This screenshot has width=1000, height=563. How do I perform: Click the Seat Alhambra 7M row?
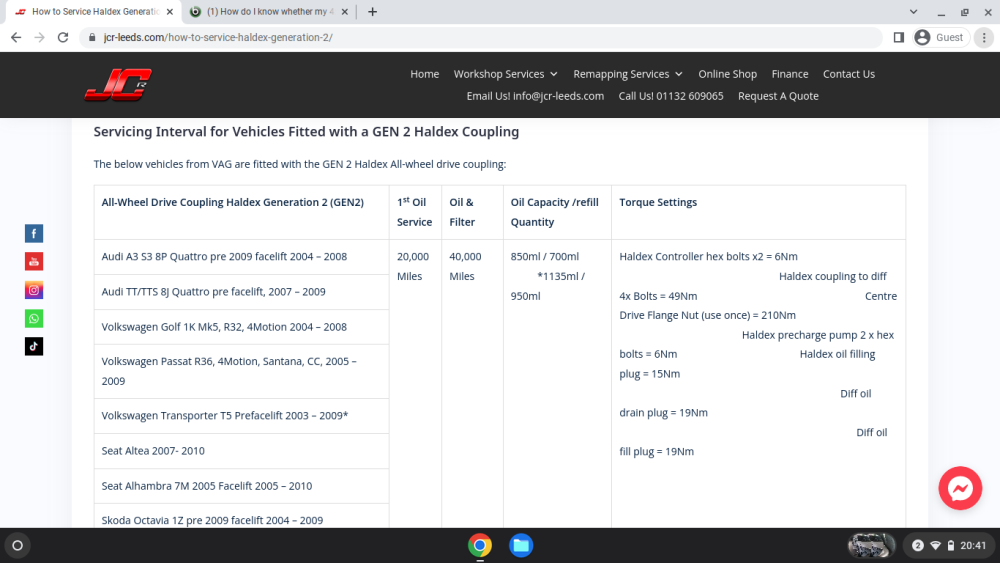(242, 486)
